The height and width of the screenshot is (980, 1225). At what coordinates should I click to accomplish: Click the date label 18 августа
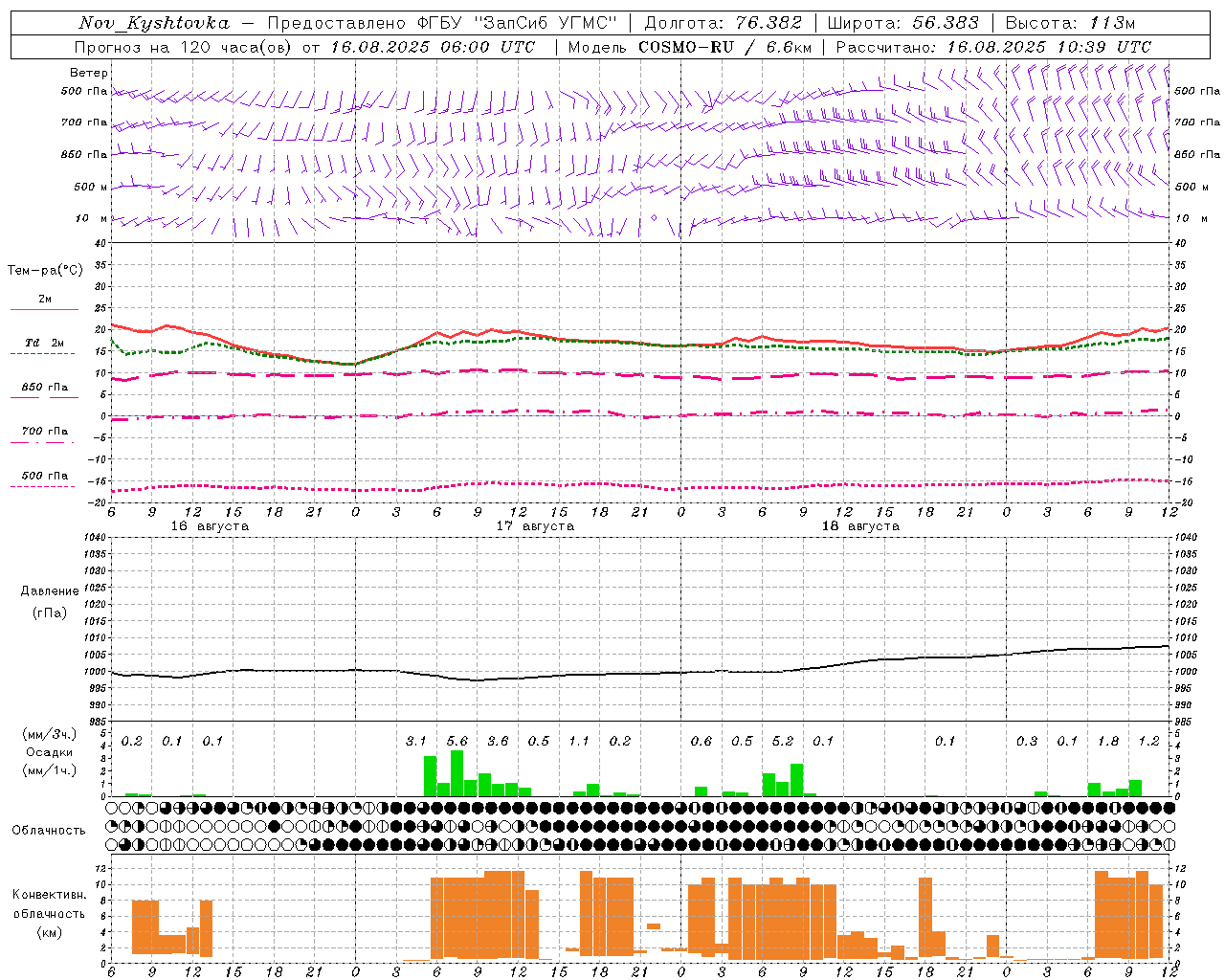860,526
